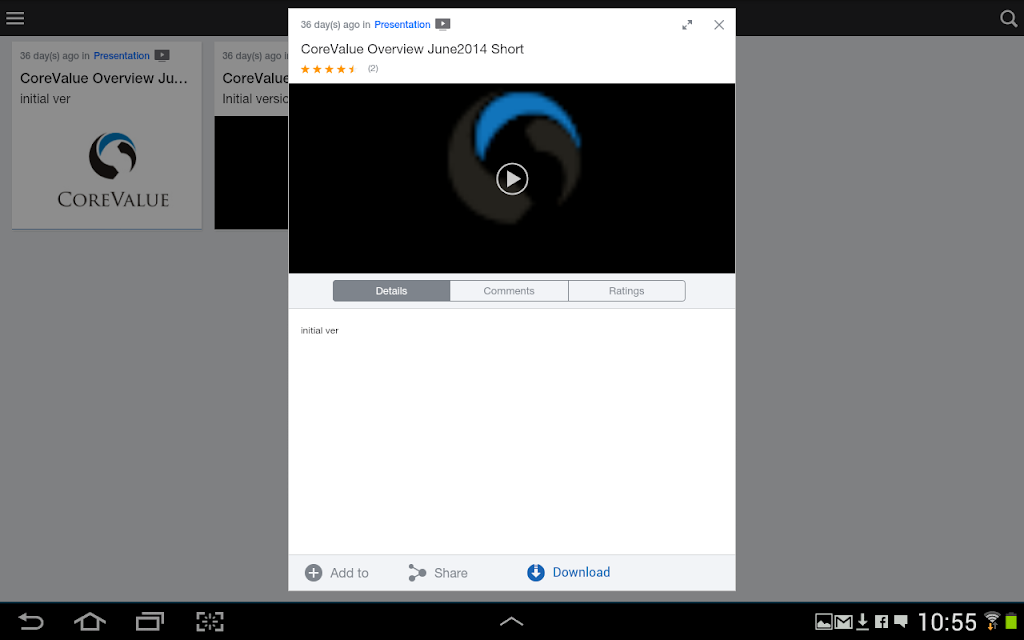Open search with the magnifier icon
1024x640 pixels.
click(1008, 18)
